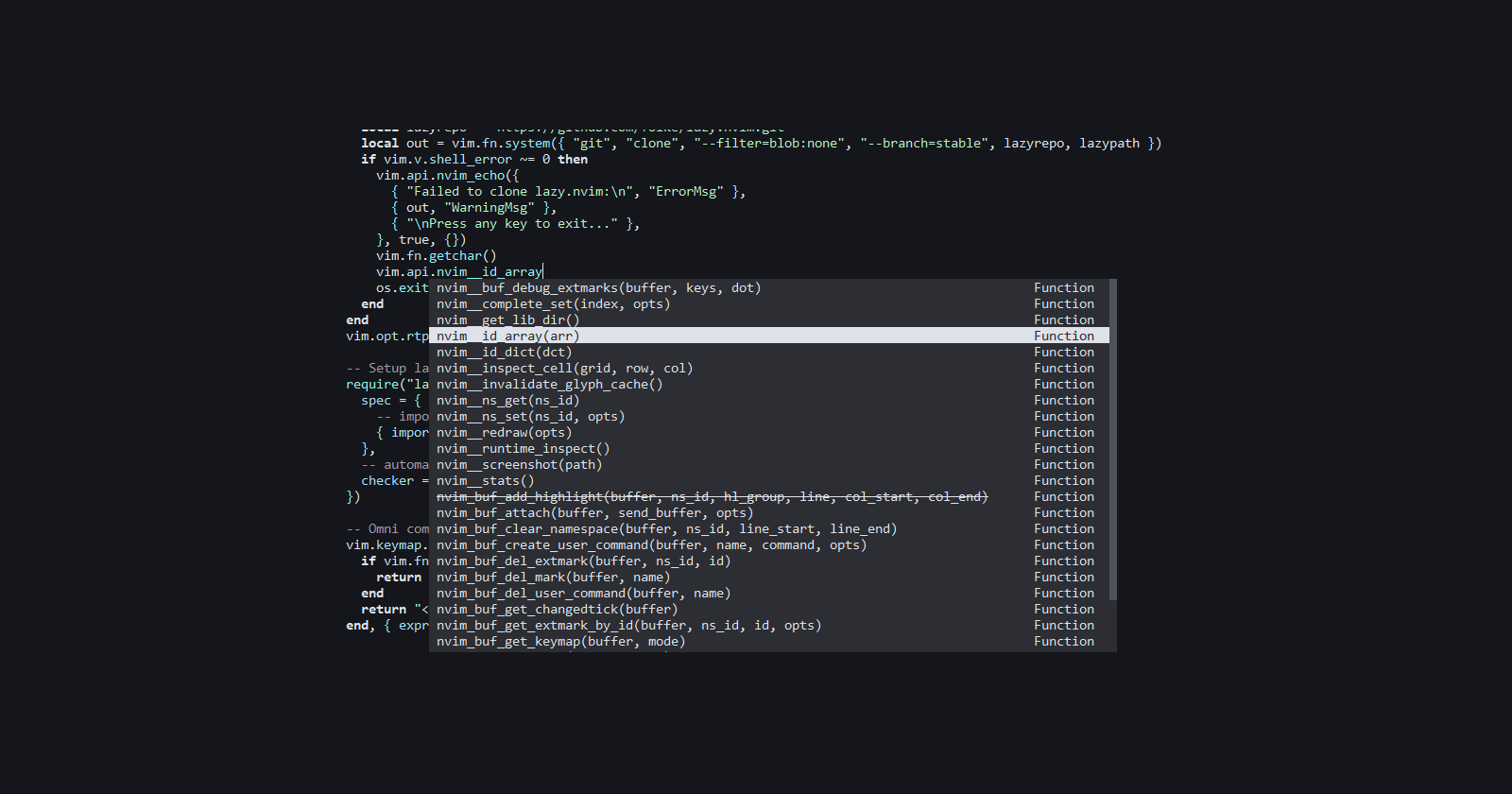Select nvim__invalidate_glyph_cache() completion
The image size is (1512, 794).
769,384
